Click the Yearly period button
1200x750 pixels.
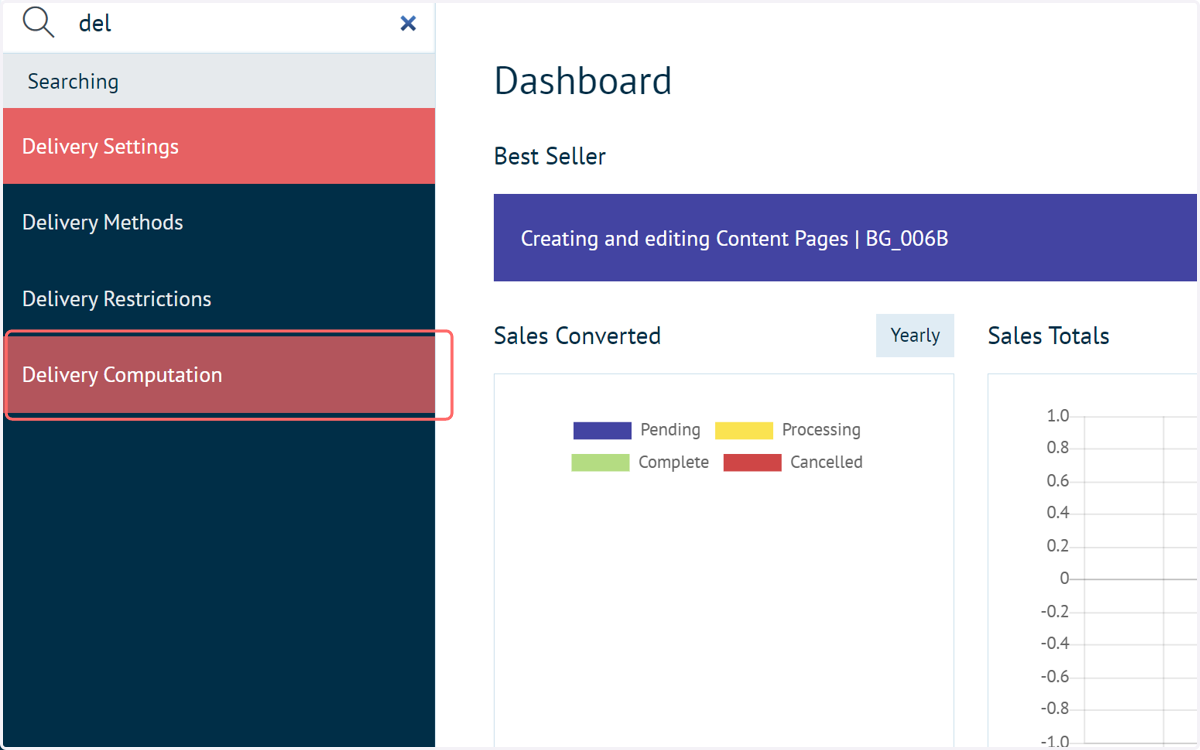click(x=915, y=336)
